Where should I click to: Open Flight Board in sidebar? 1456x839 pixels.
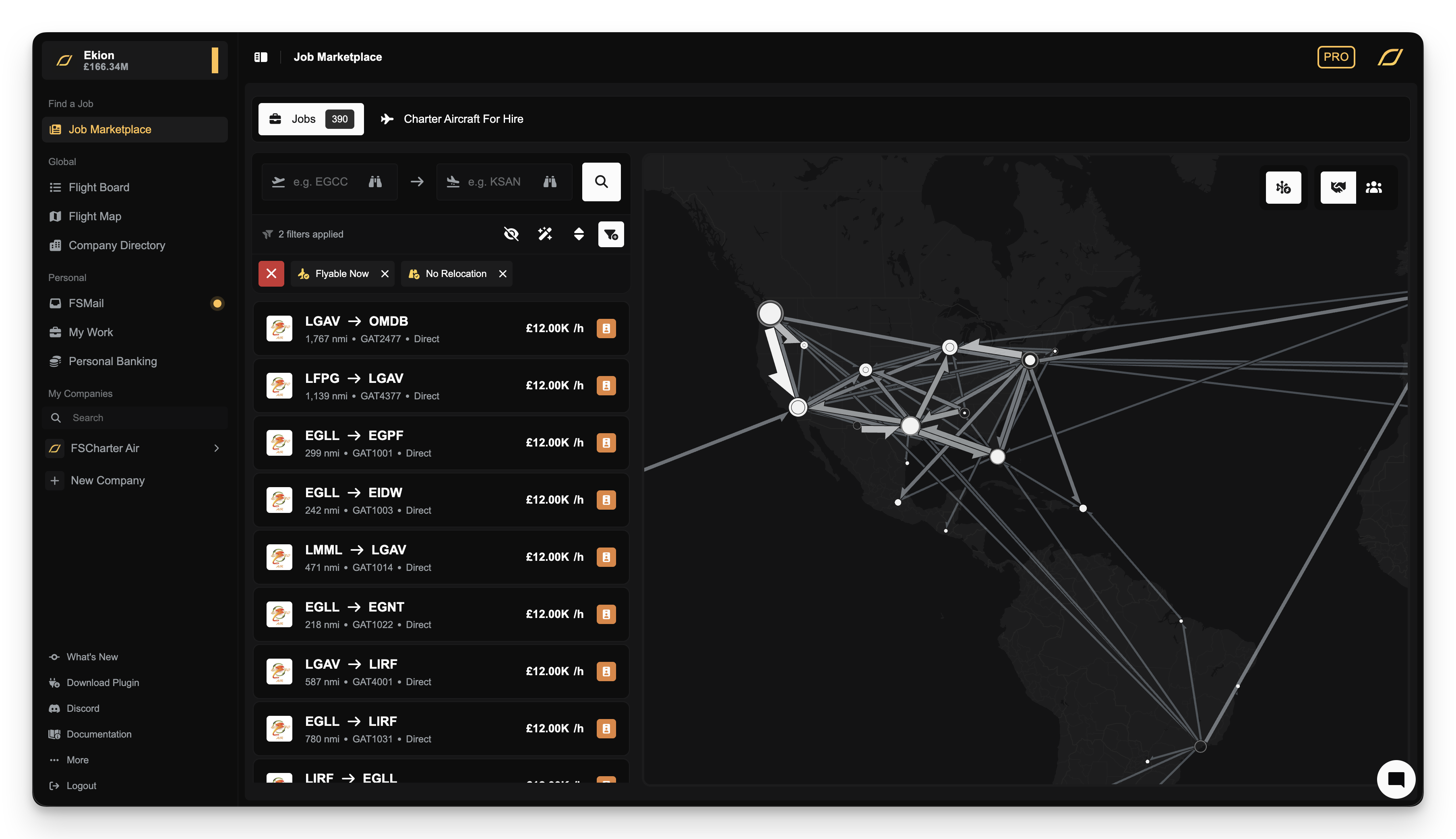(99, 187)
